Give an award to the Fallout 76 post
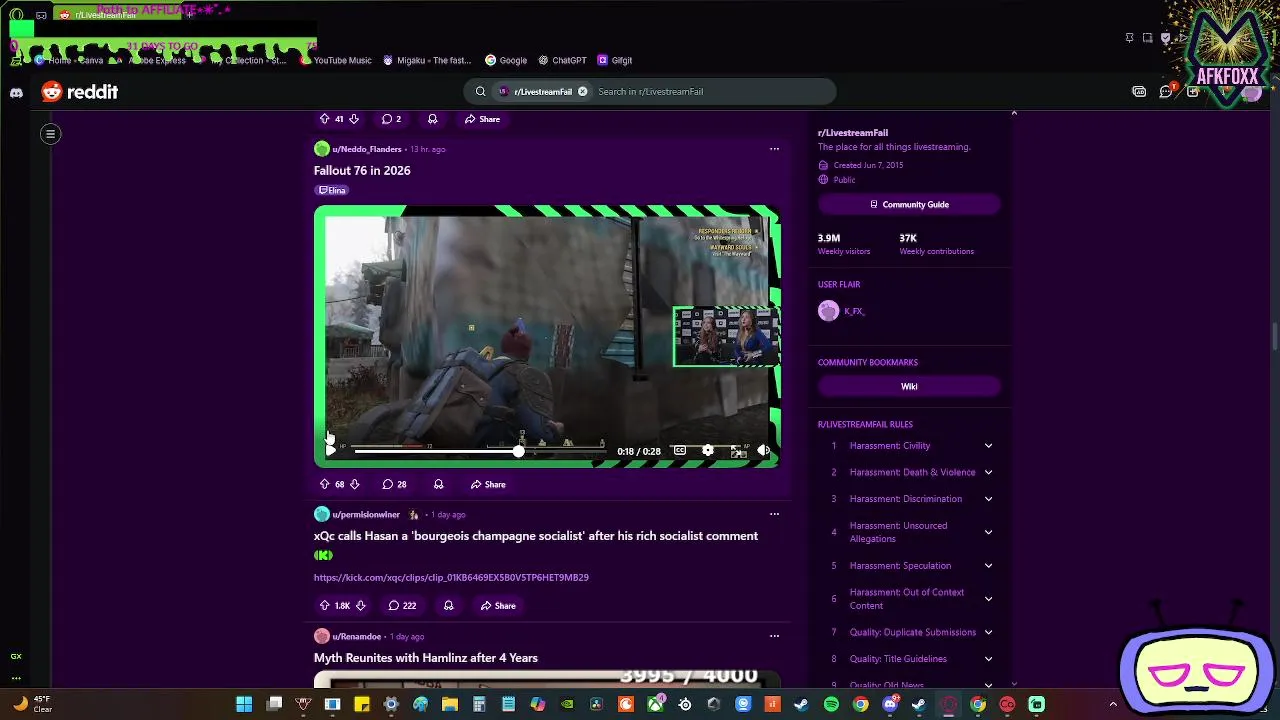This screenshot has width=1280, height=720. [x=438, y=484]
